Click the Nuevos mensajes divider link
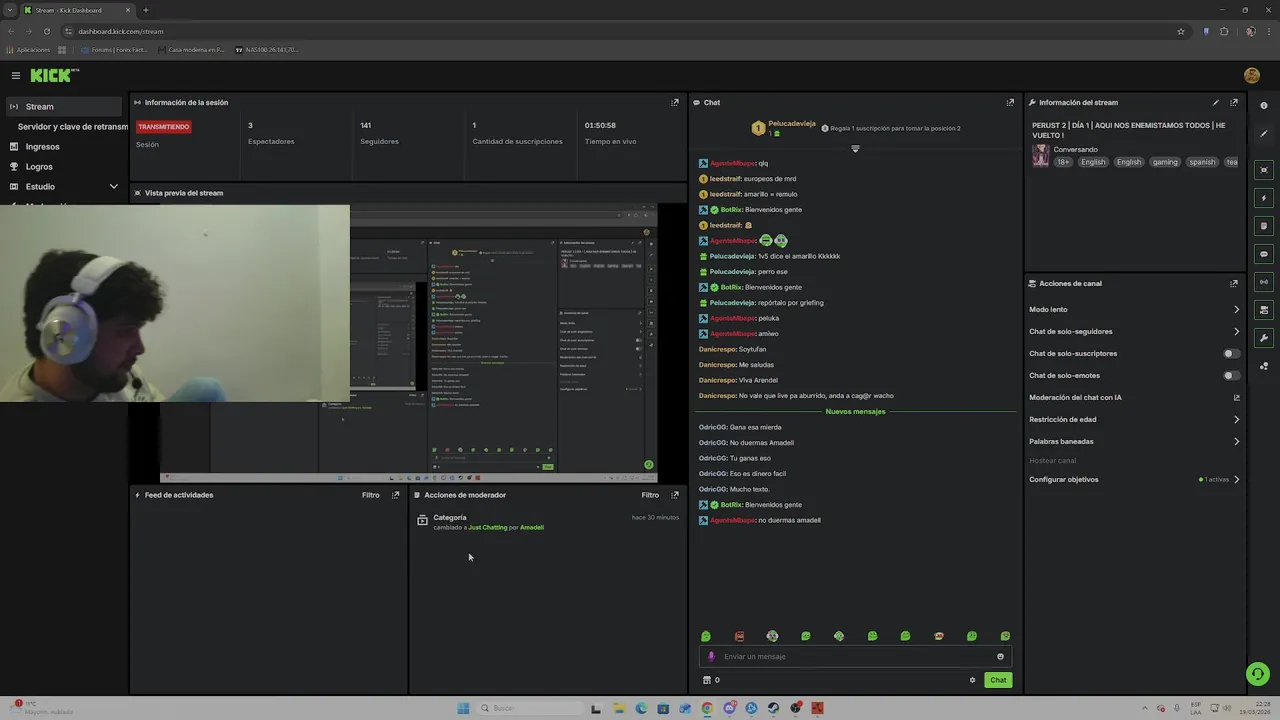 point(855,411)
